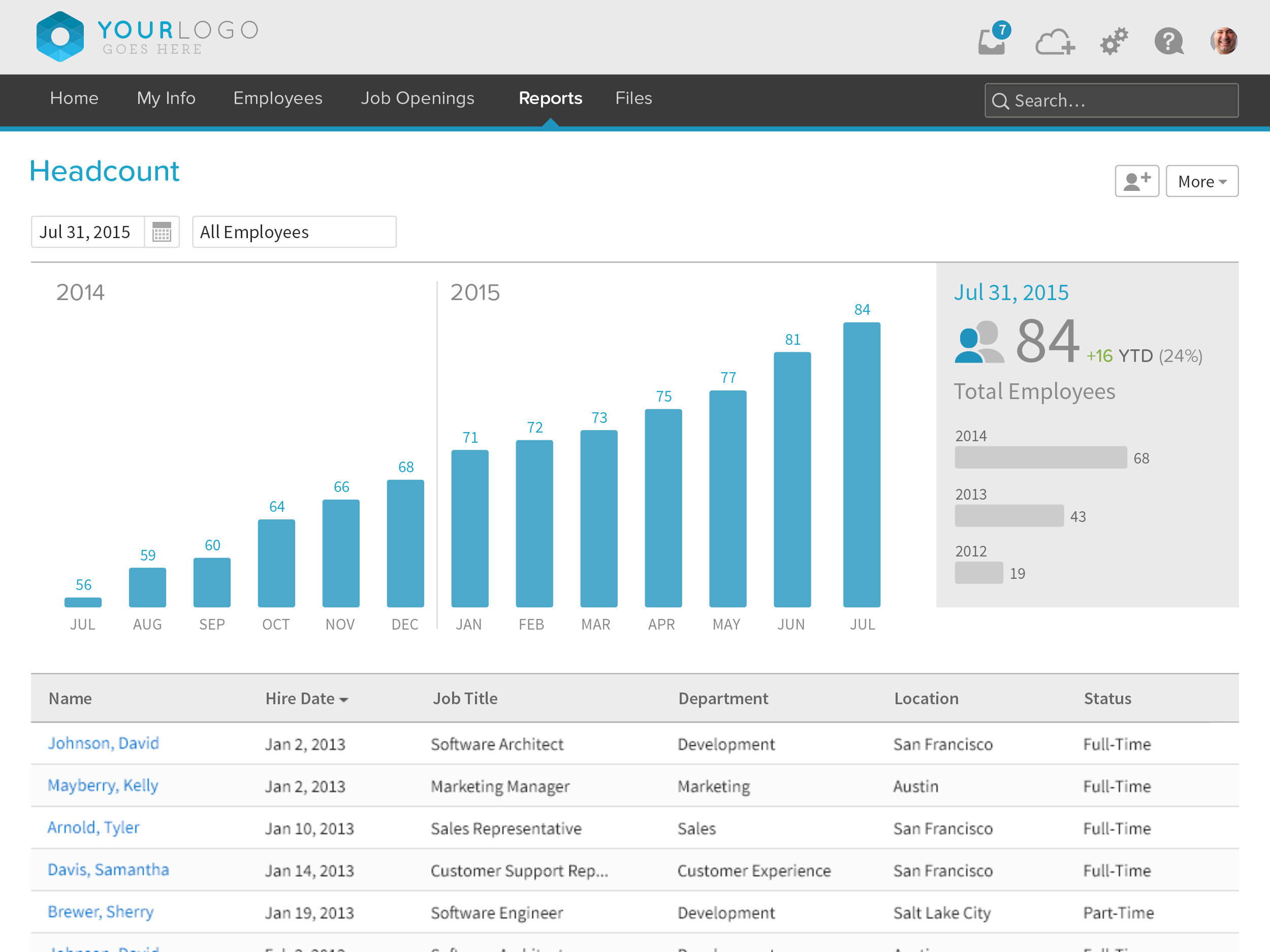1270x952 pixels.
Task: Click the search magnifier icon
Action: coord(1001,101)
